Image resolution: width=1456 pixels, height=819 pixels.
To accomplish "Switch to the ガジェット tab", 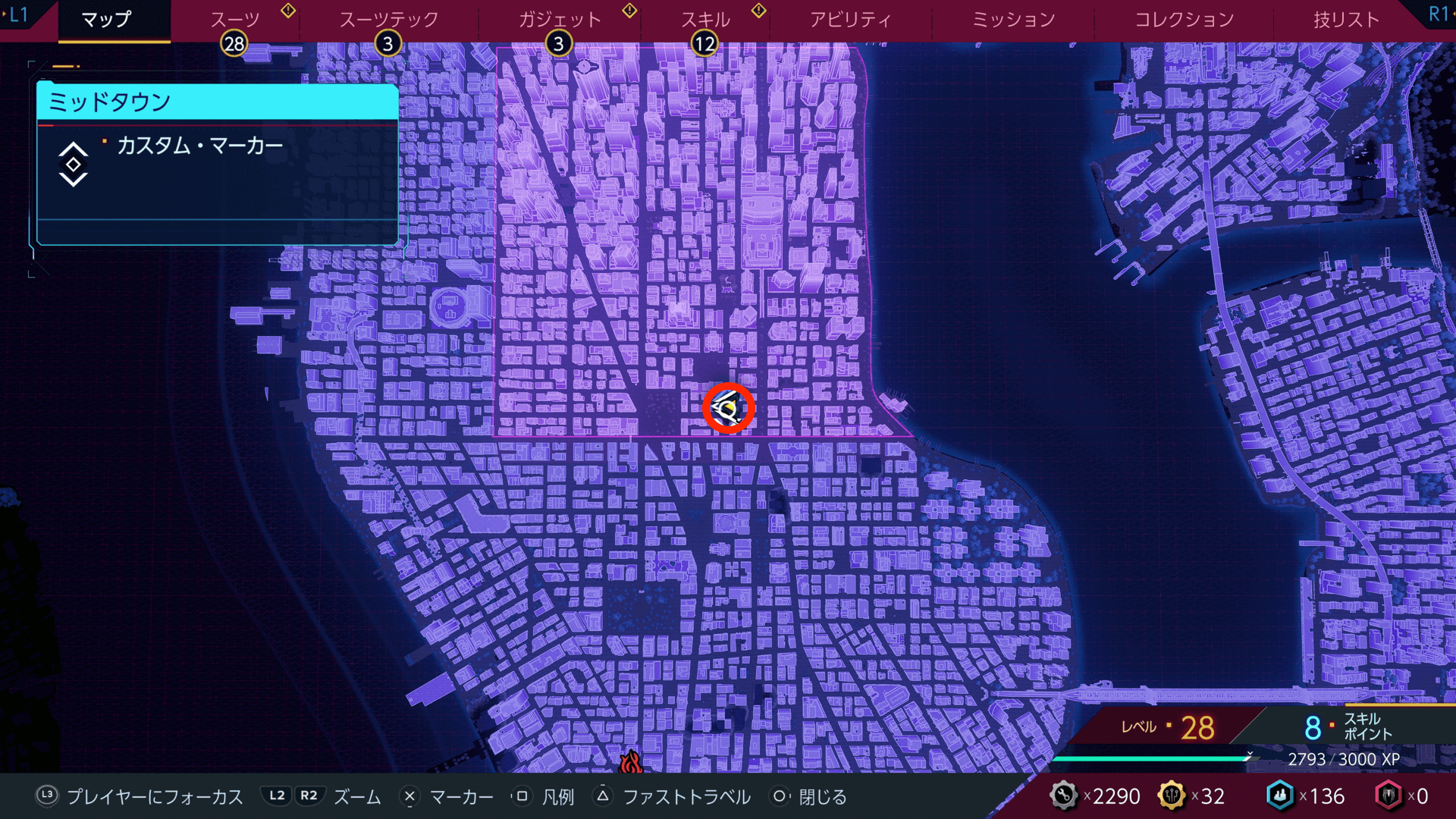I will (x=560, y=20).
